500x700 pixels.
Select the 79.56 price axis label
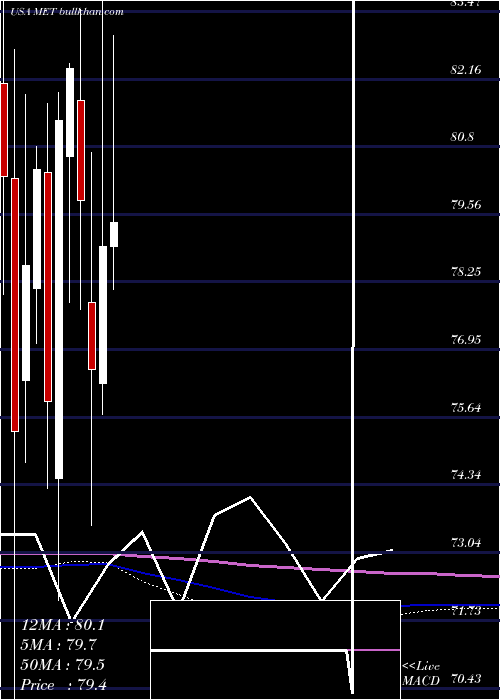pos(466,205)
